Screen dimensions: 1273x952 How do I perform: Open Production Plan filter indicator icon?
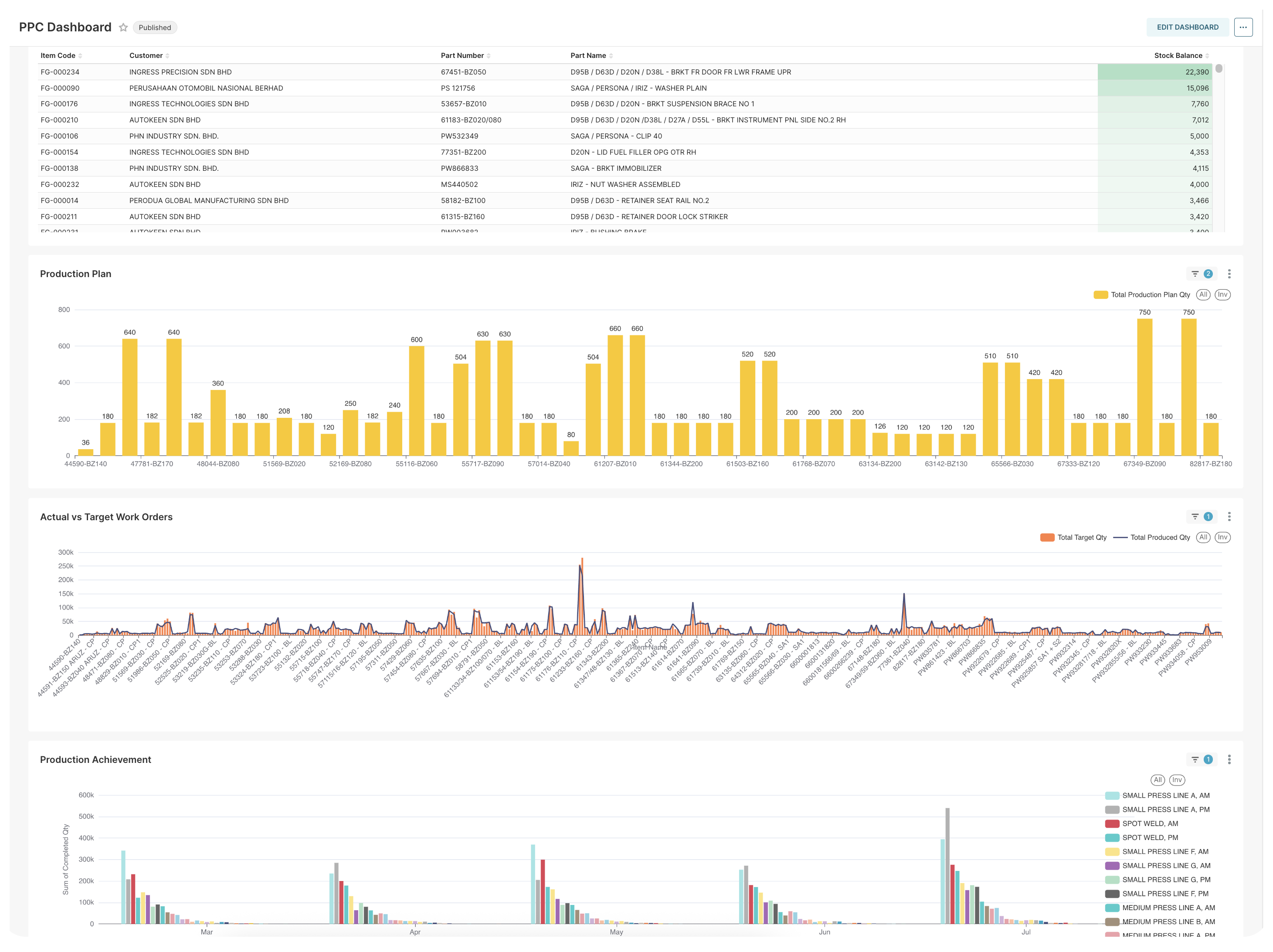(1195, 274)
